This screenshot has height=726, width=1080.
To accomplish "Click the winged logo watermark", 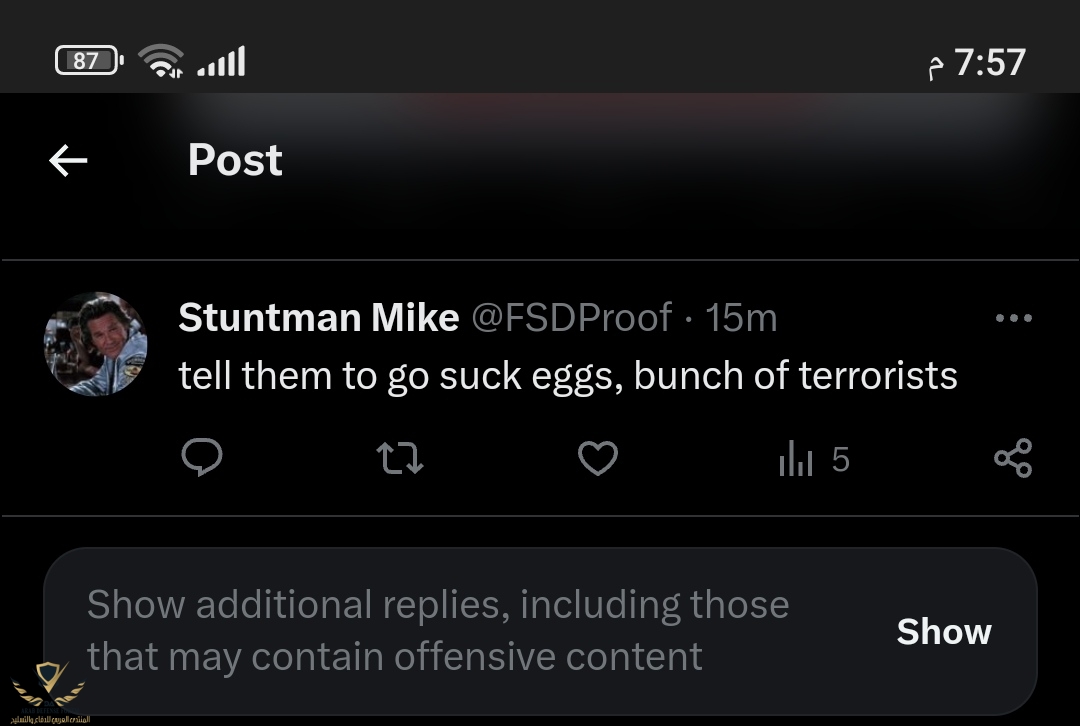I will coord(48,690).
